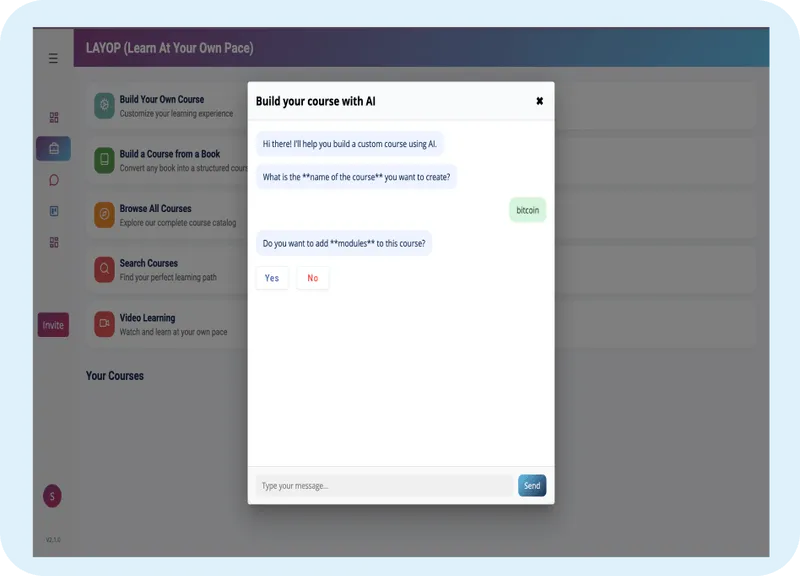The image size is (800, 576).
Task: Close the Build your course with AI dialog
Action: 539,100
